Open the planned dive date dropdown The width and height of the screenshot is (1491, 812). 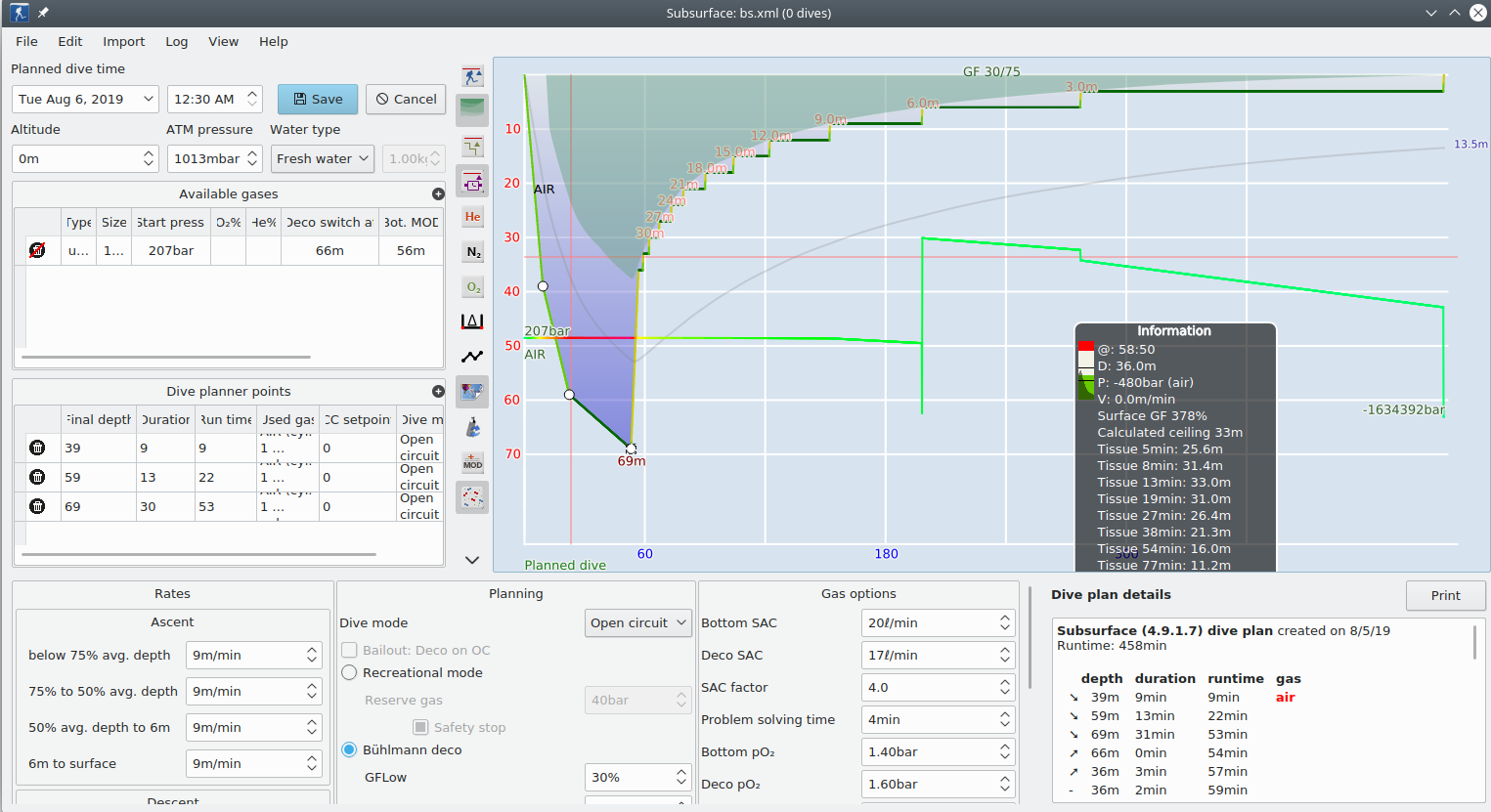pyautogui.click(x=84, y=99)
